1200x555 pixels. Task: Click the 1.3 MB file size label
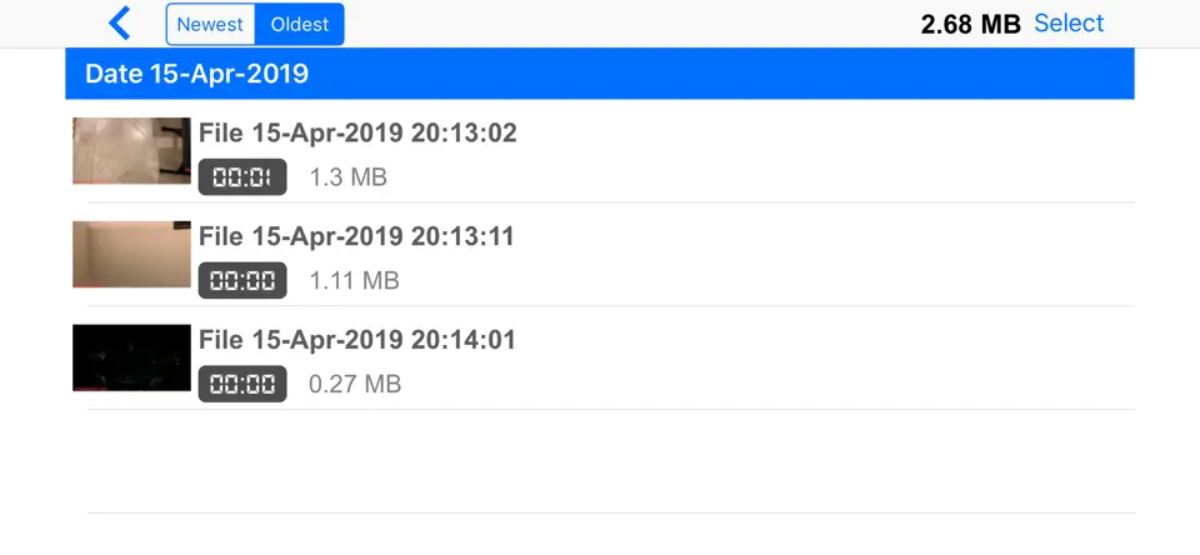click(x=348, y=178)
